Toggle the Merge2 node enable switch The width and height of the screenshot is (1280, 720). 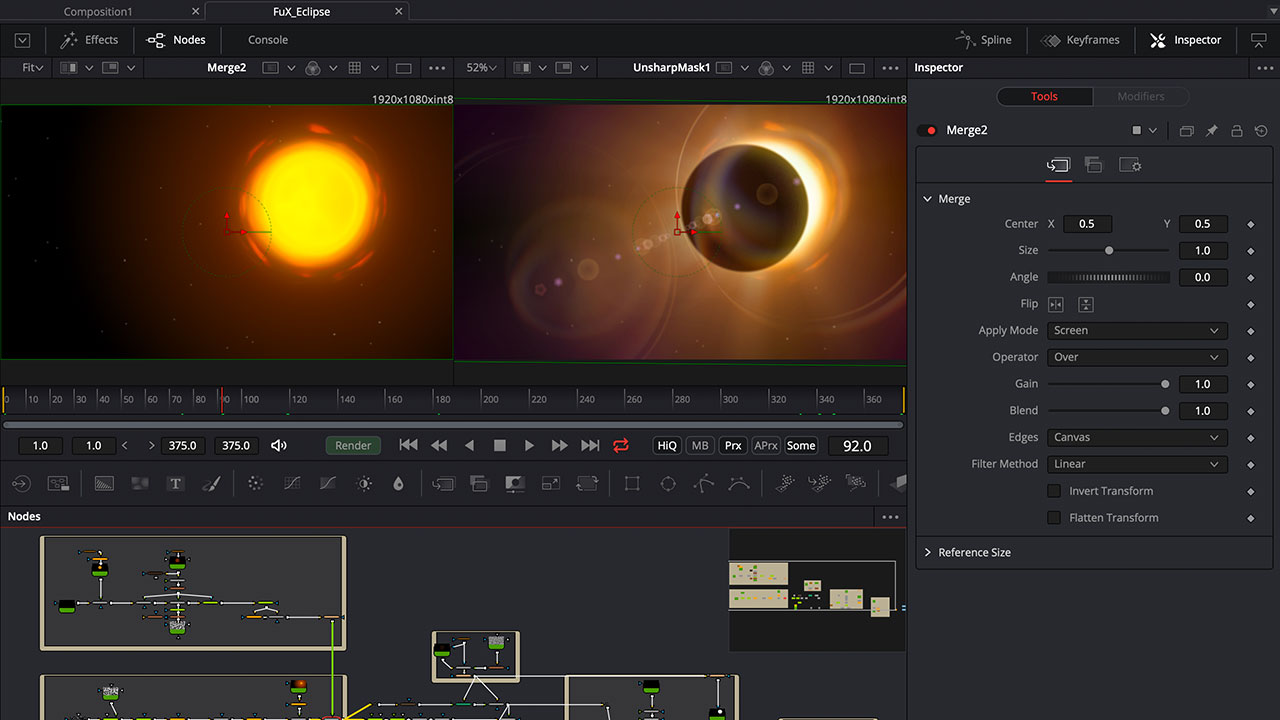(x=928, y=131)
